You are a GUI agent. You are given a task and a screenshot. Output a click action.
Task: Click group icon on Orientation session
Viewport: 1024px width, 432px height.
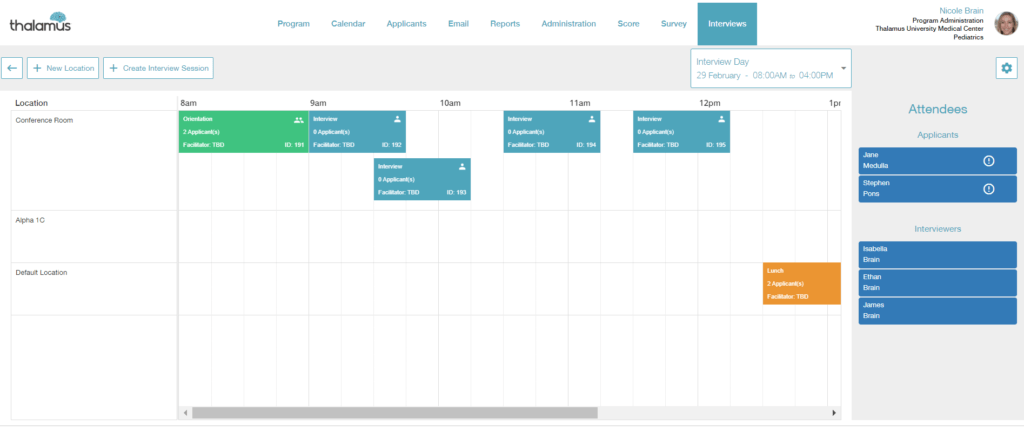(x=298, y=119)
